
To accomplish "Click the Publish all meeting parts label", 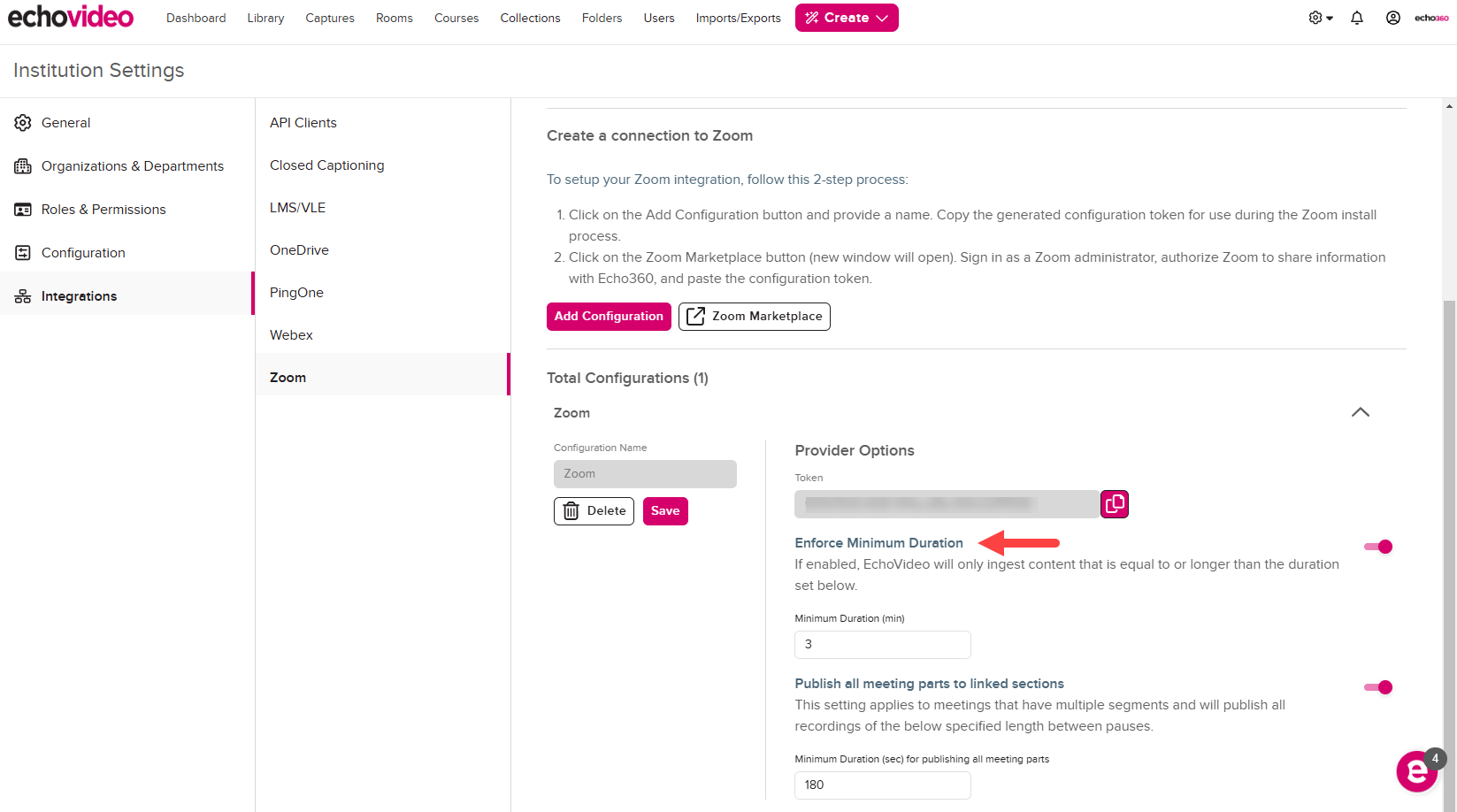I will [929, 684].
